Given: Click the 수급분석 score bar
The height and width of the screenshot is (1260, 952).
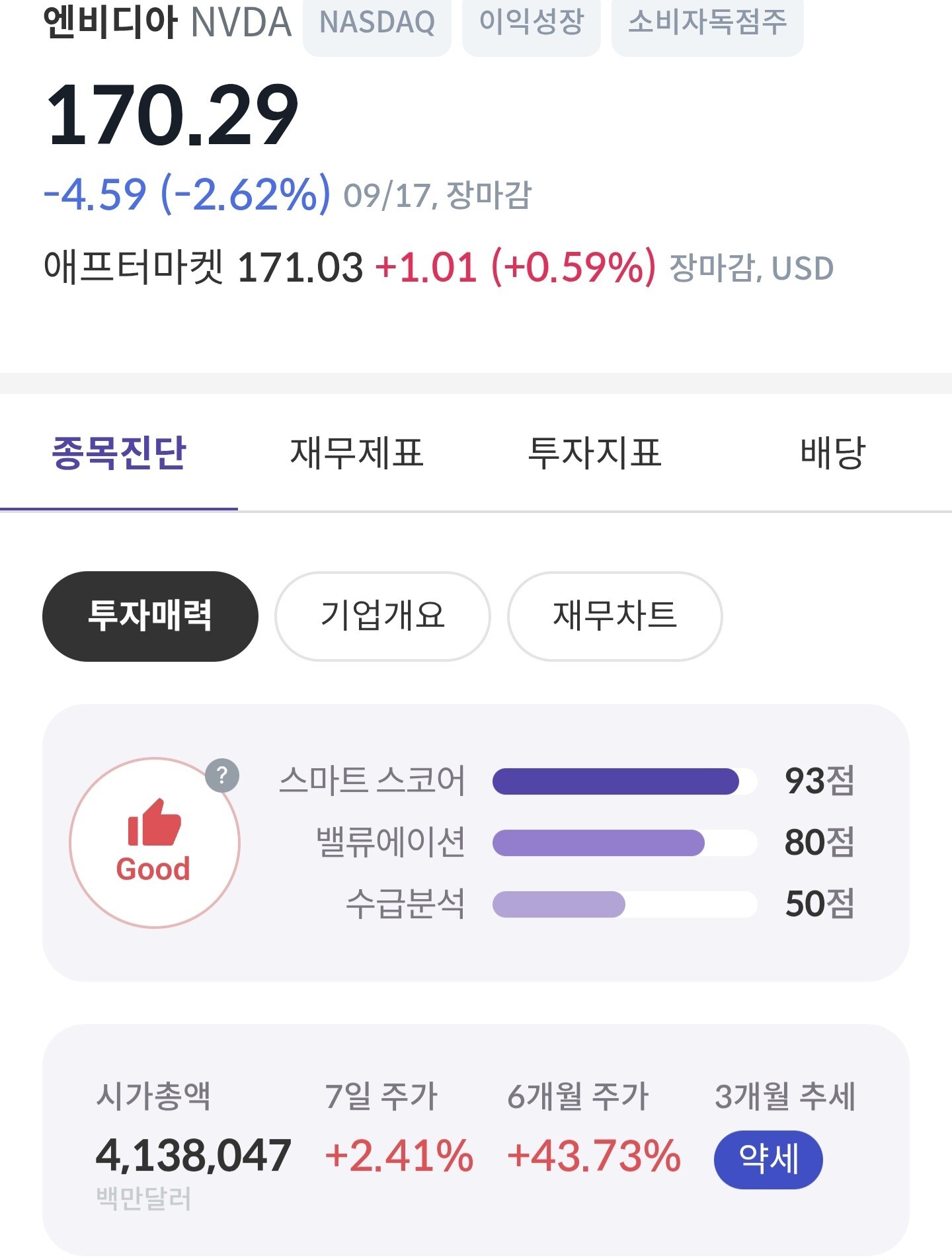Looking at the screenshot, I should [x=624, y=904].
